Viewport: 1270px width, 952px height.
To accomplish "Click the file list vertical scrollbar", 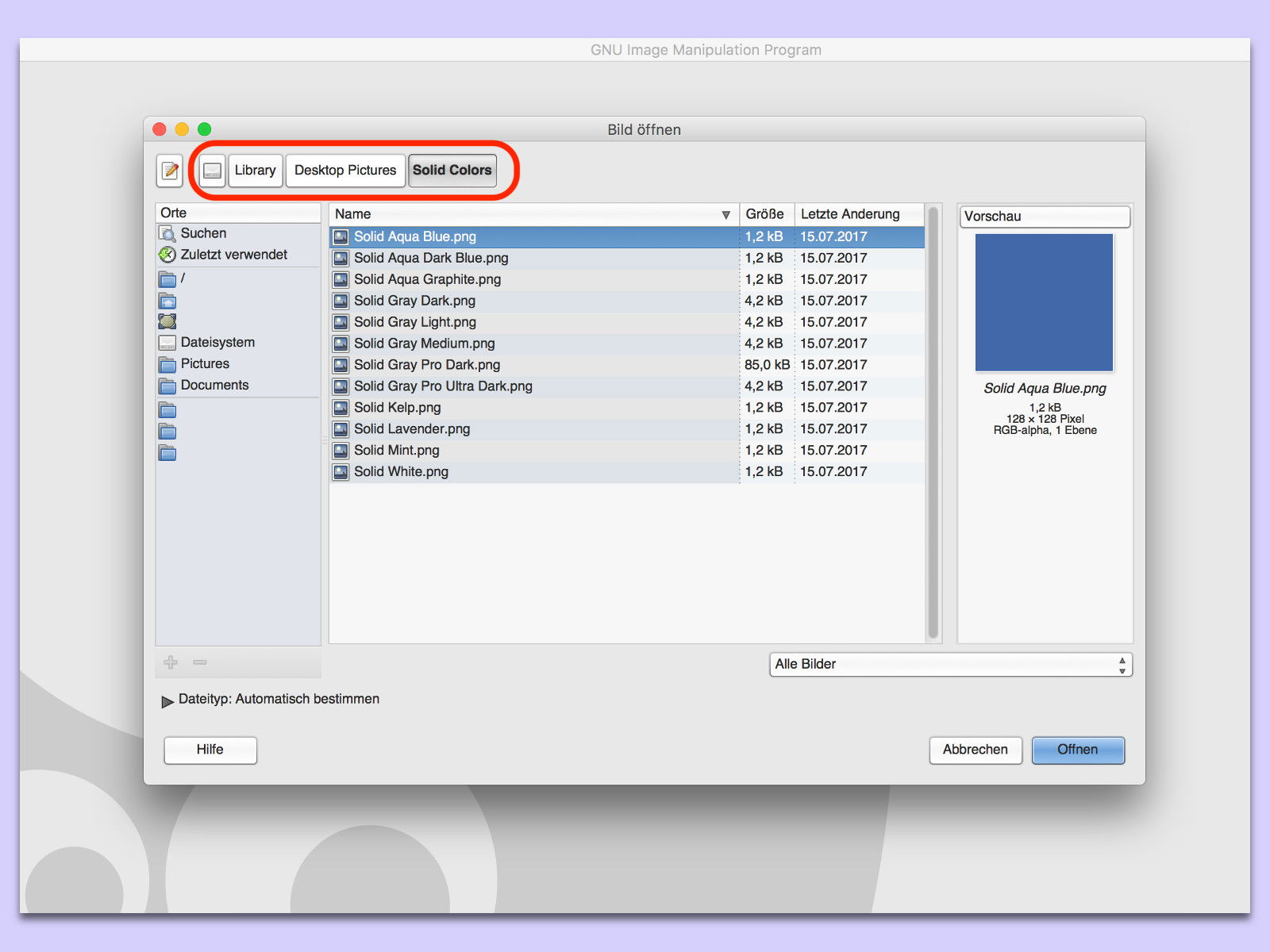I will click(933, 423).
